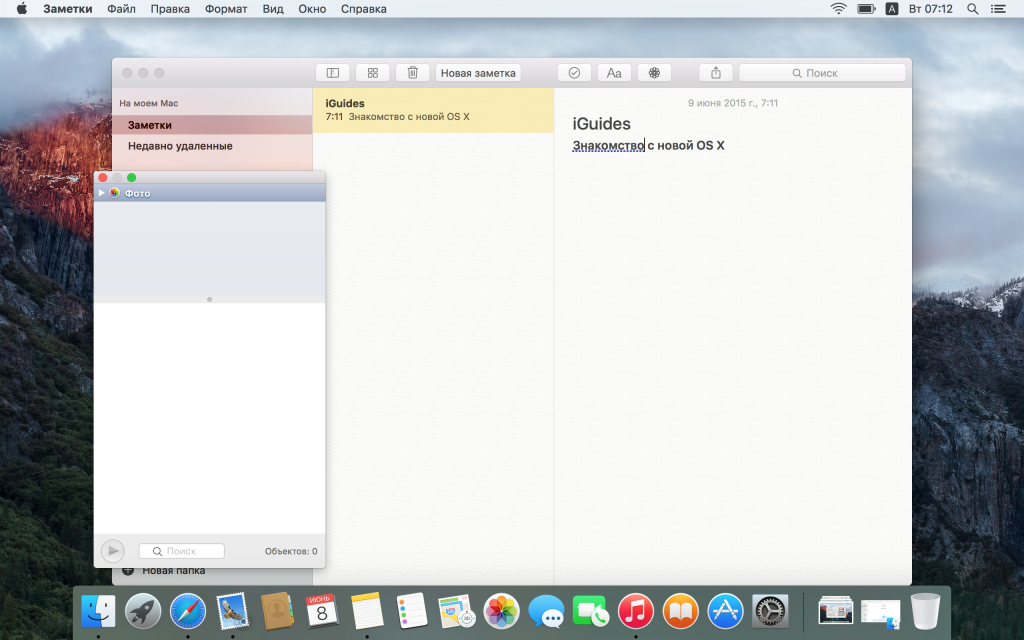Open Contacts from the Dock
1024x640 pixels.
click(278, 611)
